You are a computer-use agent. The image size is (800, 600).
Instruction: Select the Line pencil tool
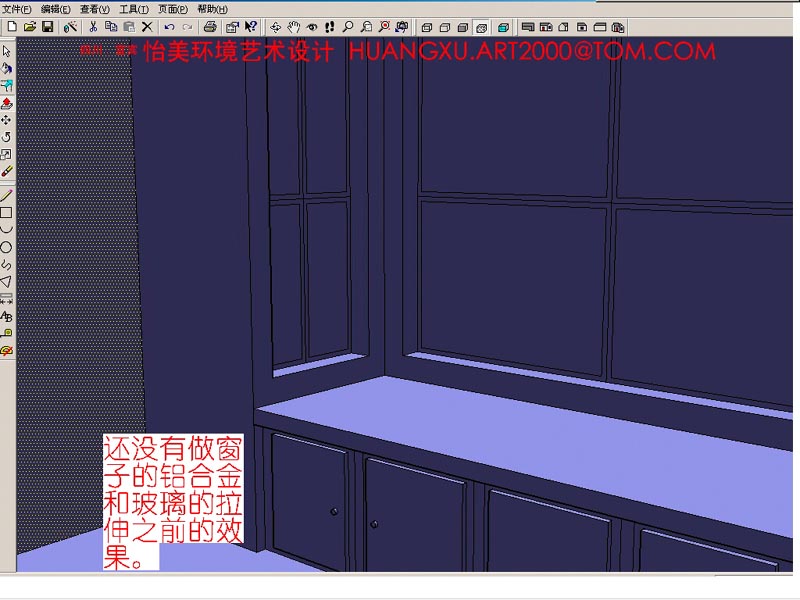point(7,195)
